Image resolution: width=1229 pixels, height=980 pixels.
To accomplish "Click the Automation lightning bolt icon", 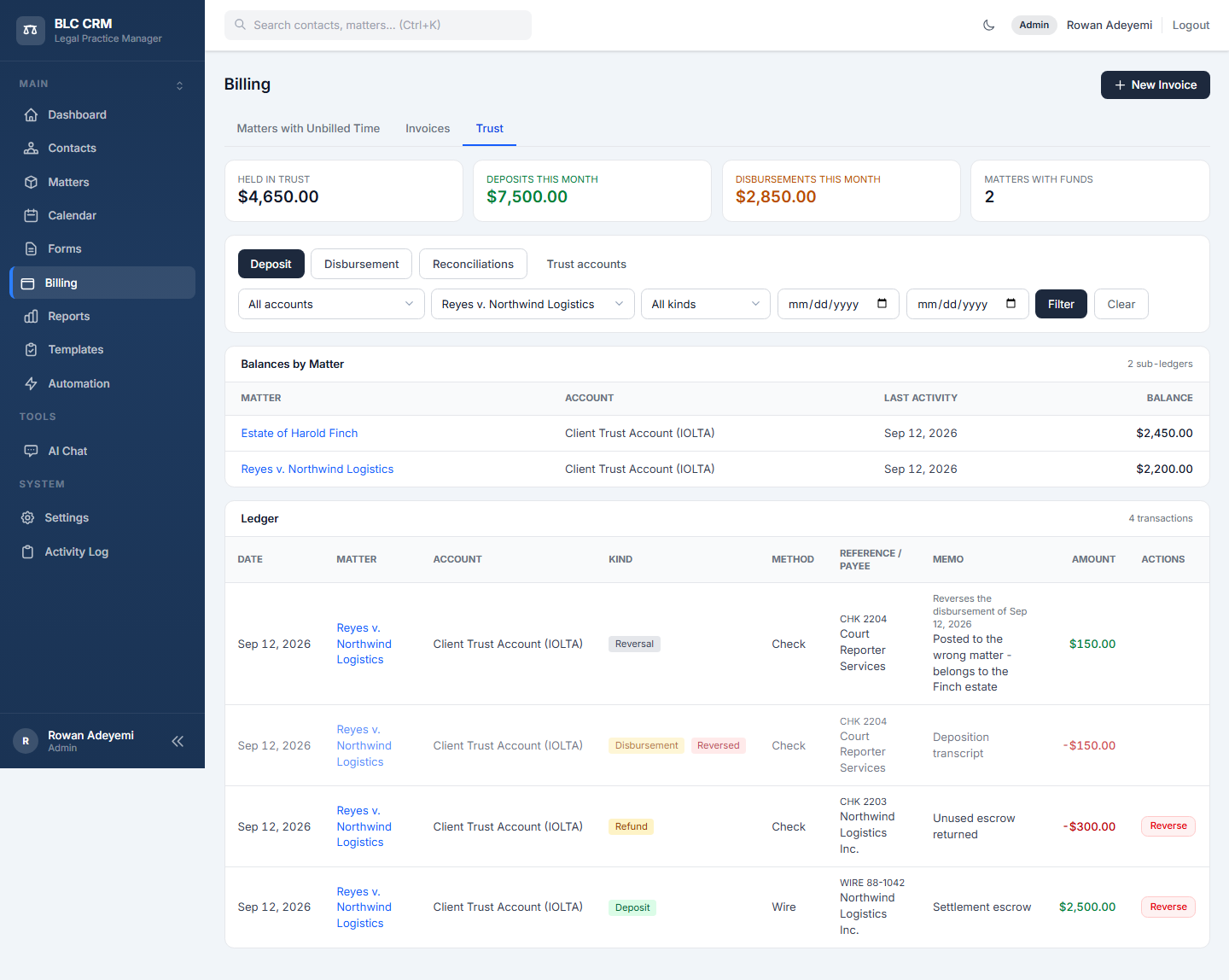I will point(31,383).
